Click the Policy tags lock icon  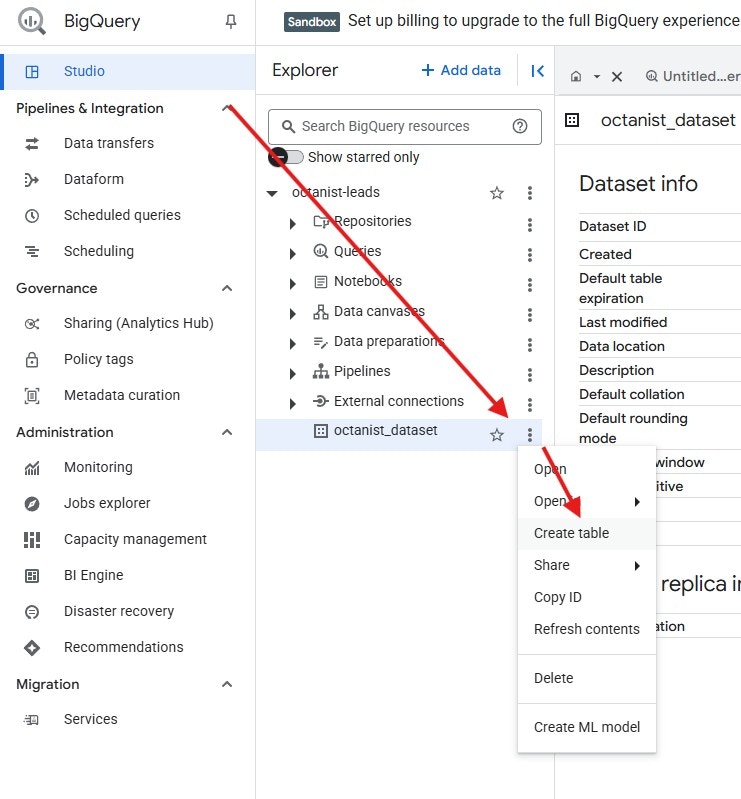32,360
